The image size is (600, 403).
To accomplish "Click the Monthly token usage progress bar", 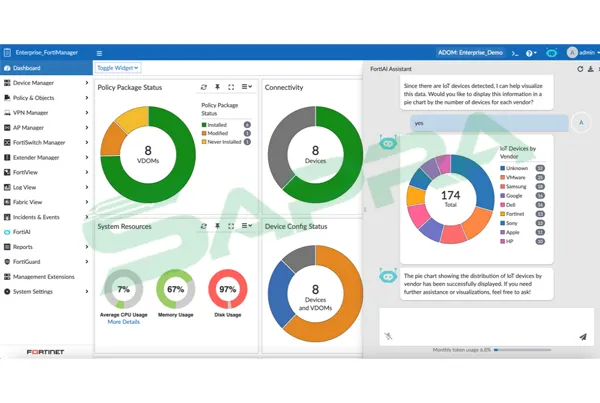I will pyautogui.click(x=522, y=350).
